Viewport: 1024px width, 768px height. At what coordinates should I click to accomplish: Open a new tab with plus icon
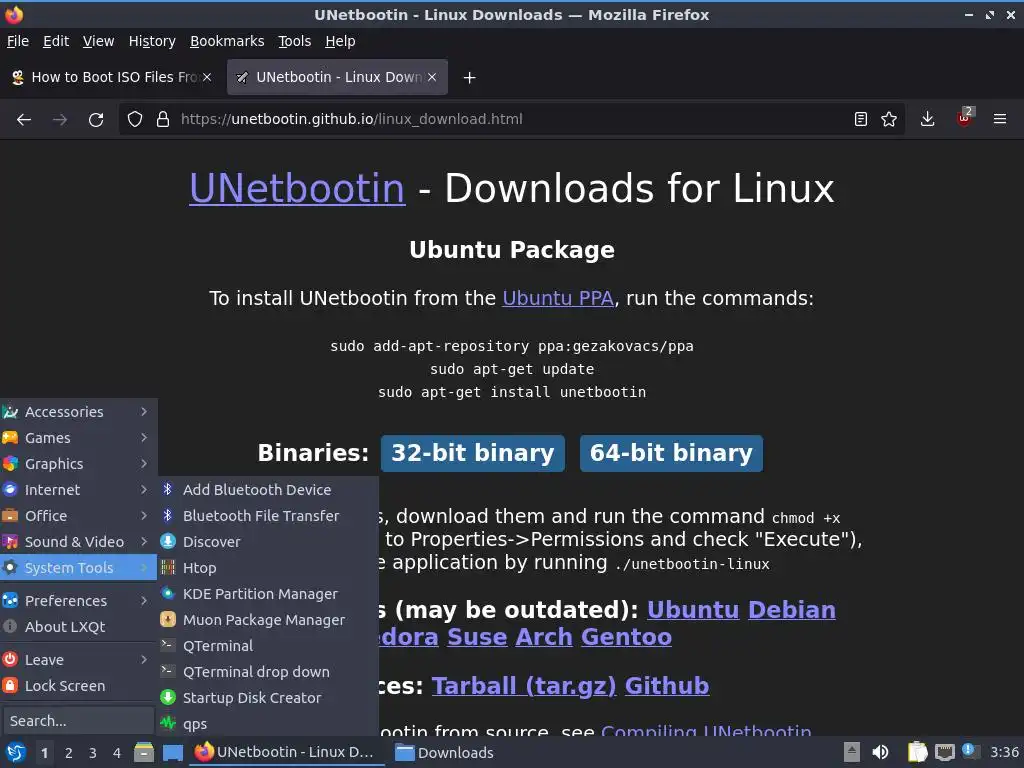(469, 78)
